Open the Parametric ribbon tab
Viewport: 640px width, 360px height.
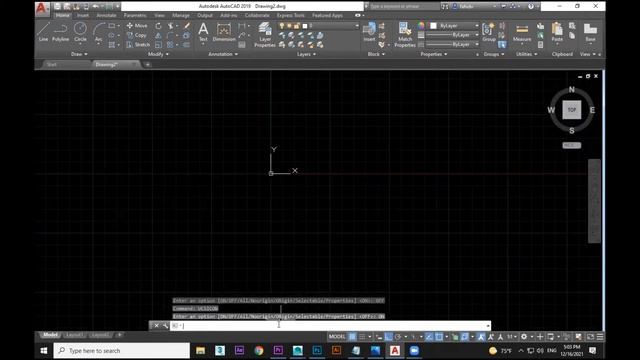click(x=135, y=16)
